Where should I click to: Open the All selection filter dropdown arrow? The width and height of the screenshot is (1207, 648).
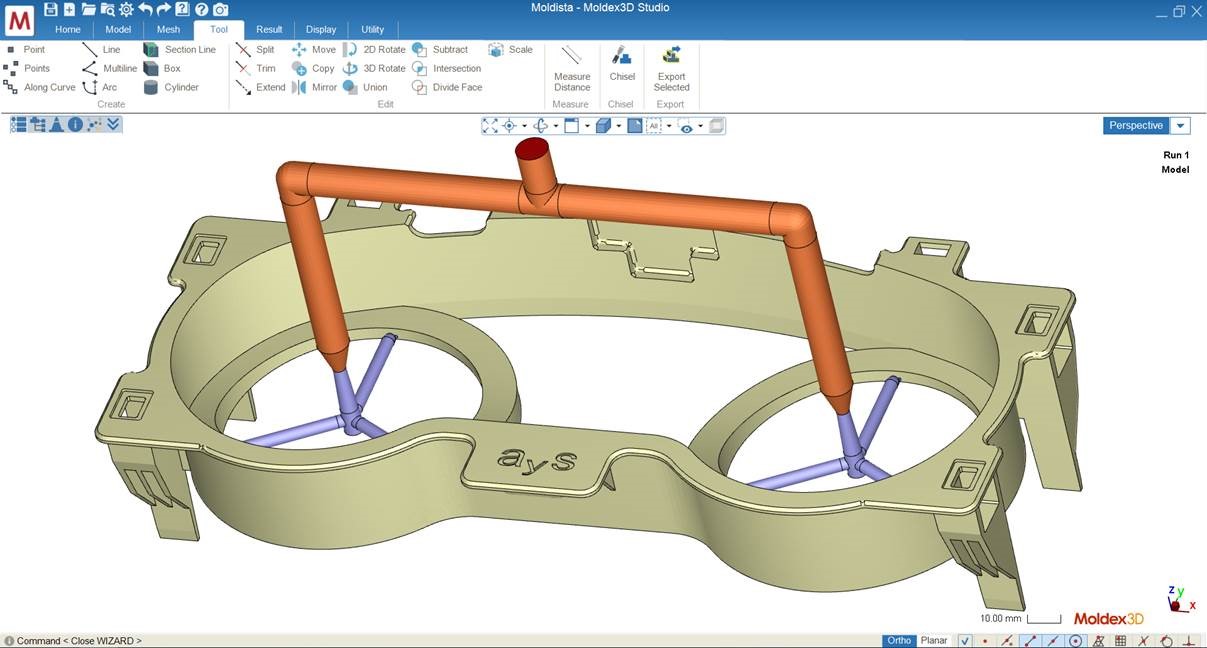coord(668,126)
